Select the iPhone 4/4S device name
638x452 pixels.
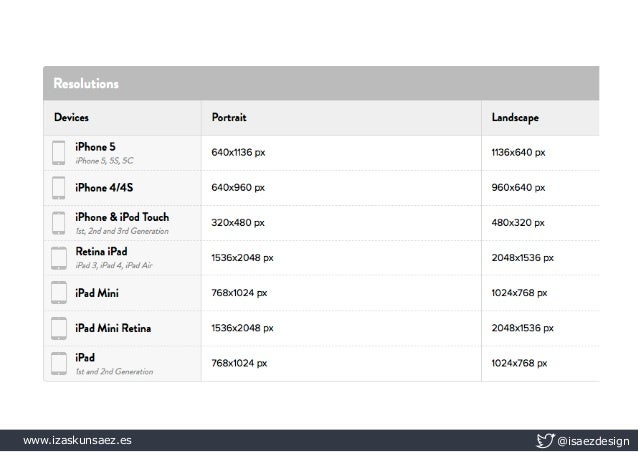click(104, 188)
